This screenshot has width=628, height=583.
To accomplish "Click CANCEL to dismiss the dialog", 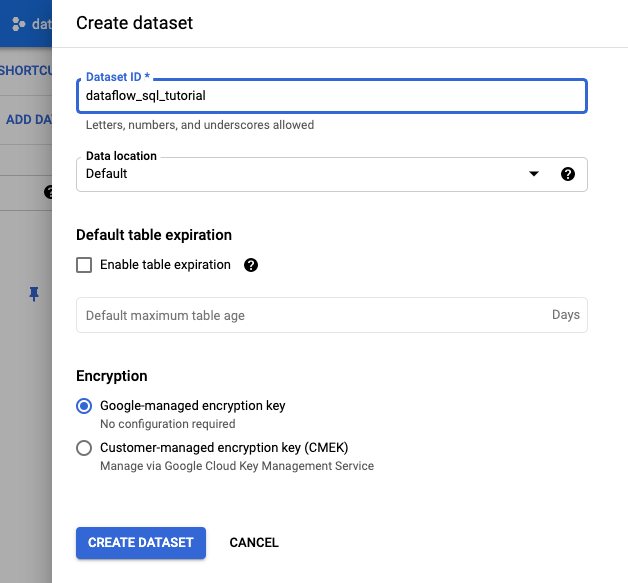I will coord(254,542).
